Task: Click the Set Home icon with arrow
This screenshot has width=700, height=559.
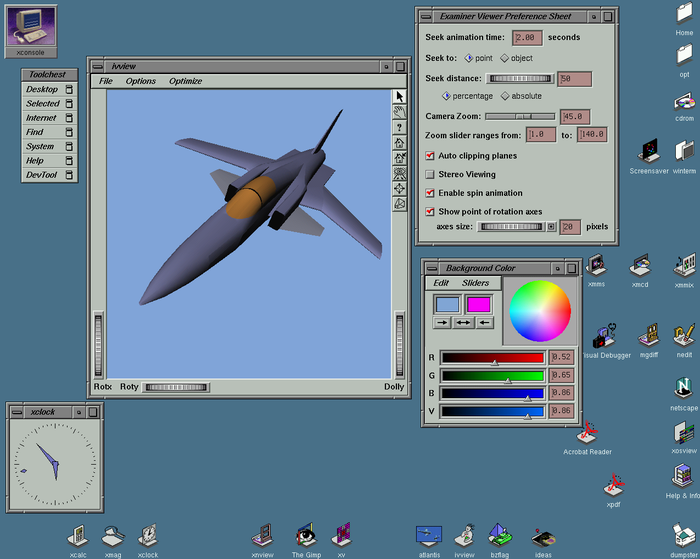Action: click(x=399, y=157)
